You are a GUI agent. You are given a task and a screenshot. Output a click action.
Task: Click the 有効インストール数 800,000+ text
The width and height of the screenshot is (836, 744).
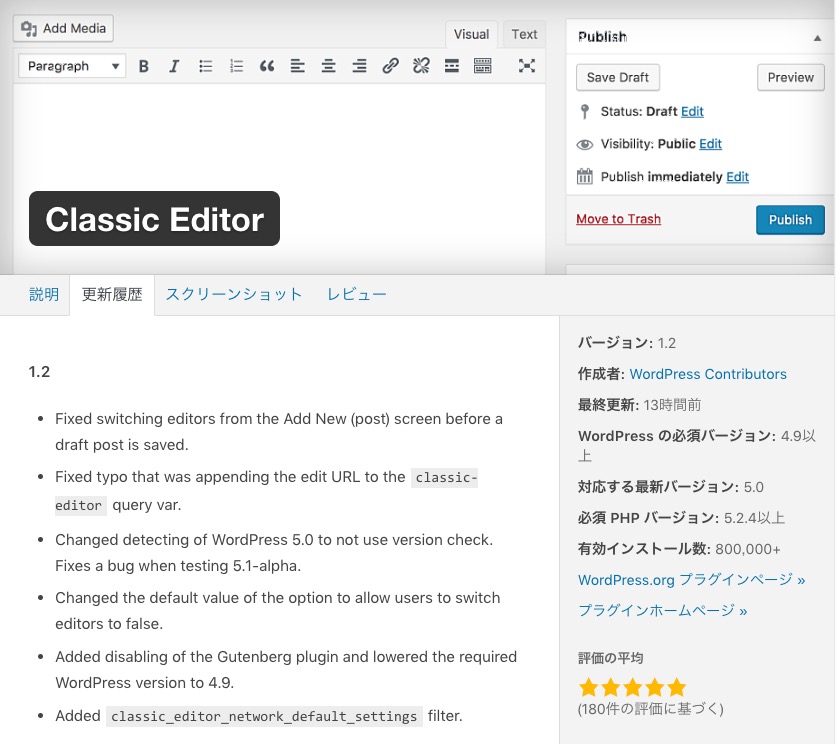coord(679,549)
